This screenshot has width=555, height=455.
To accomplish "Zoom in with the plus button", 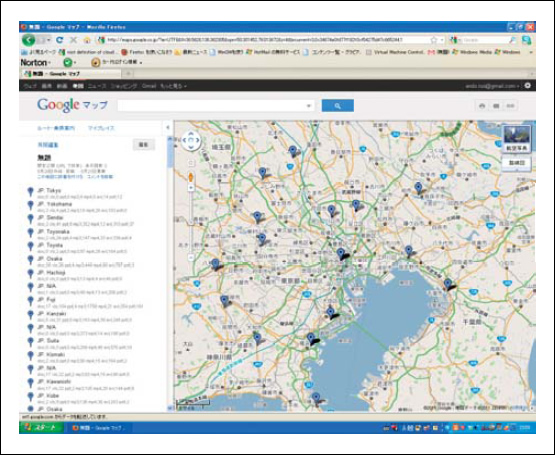I will (191, 188).
